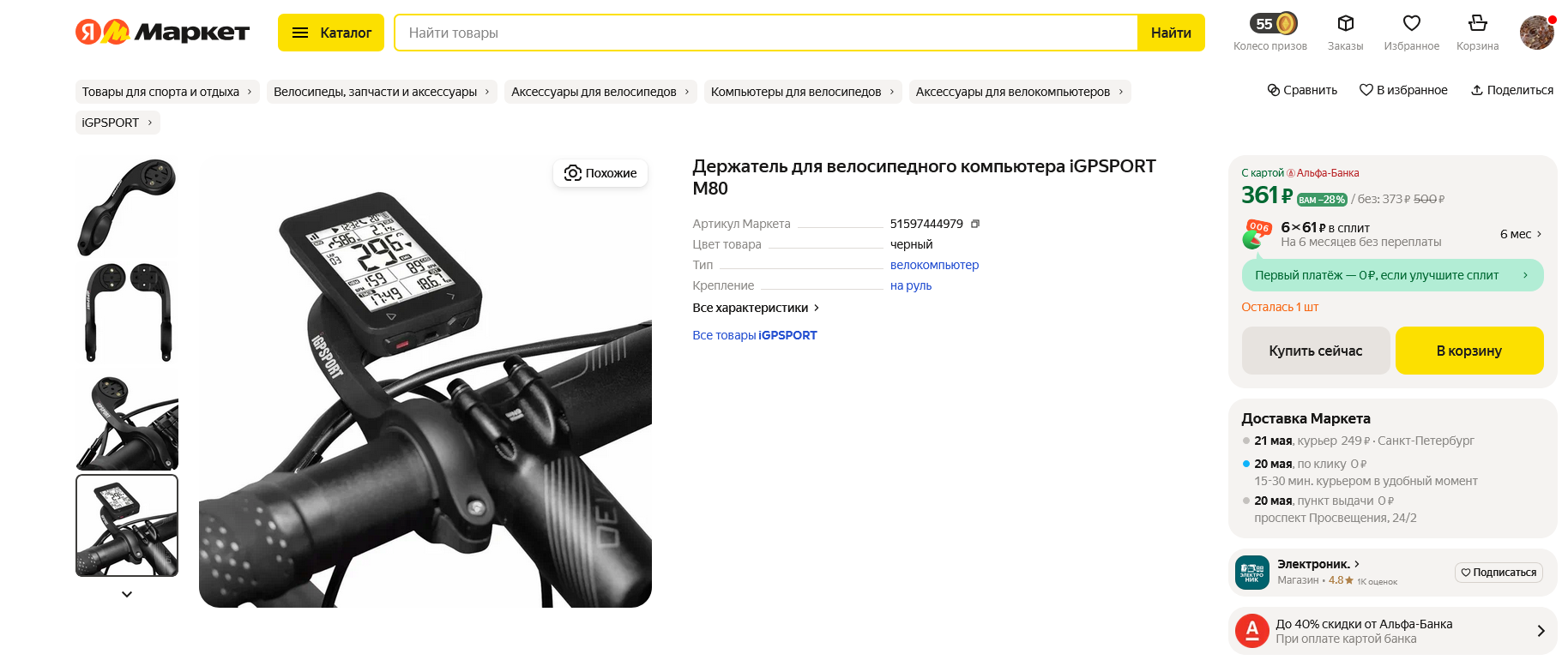Click the split payment pie icon

tap(1256, 234)
